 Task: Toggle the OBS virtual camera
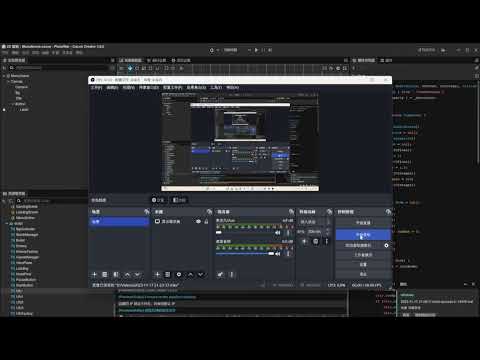click(358, 245)
